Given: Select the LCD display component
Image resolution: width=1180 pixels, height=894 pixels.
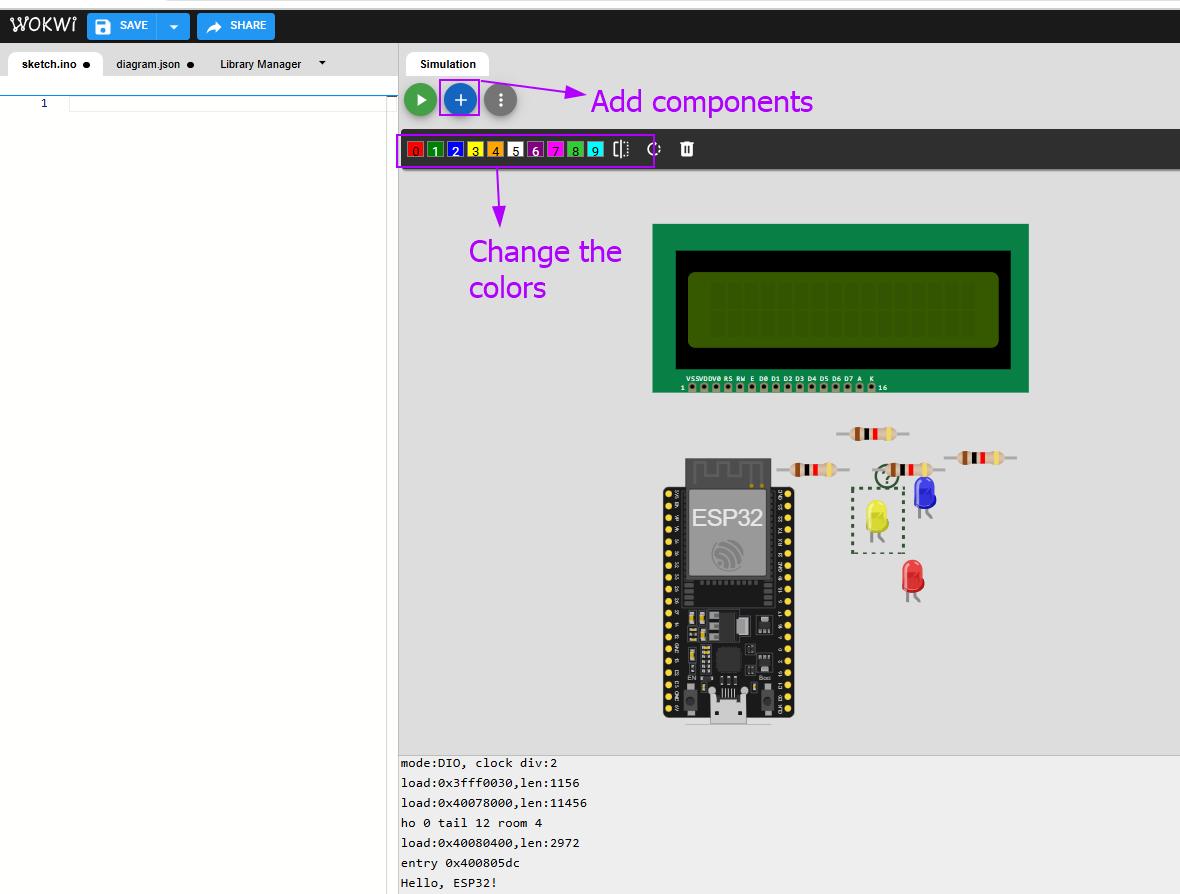Looking at the screenshot, I should (840, 308).
